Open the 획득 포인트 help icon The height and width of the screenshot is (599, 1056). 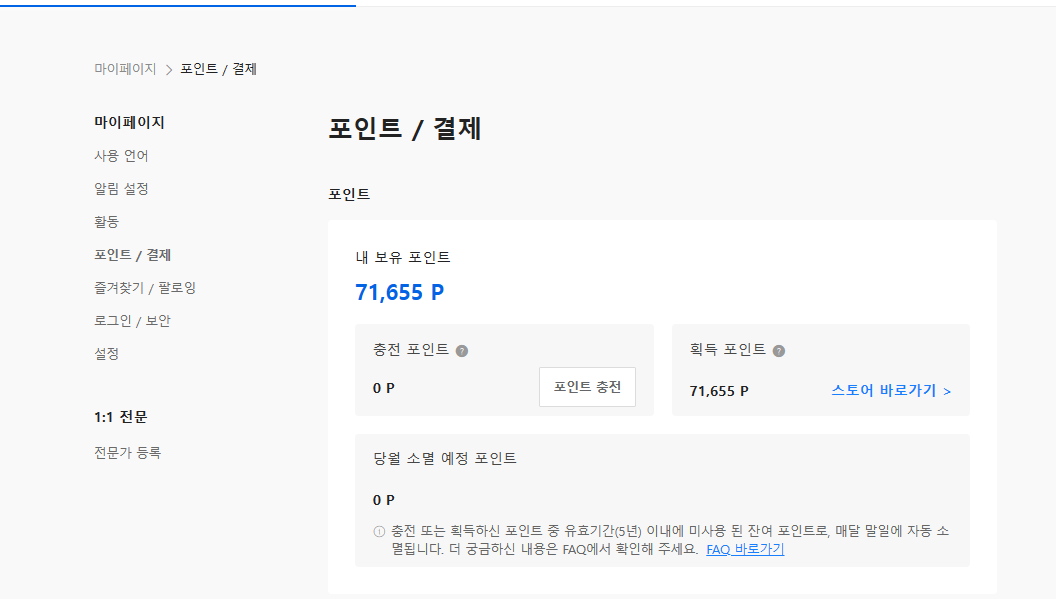pyautogui.click(x=779, y=351)
